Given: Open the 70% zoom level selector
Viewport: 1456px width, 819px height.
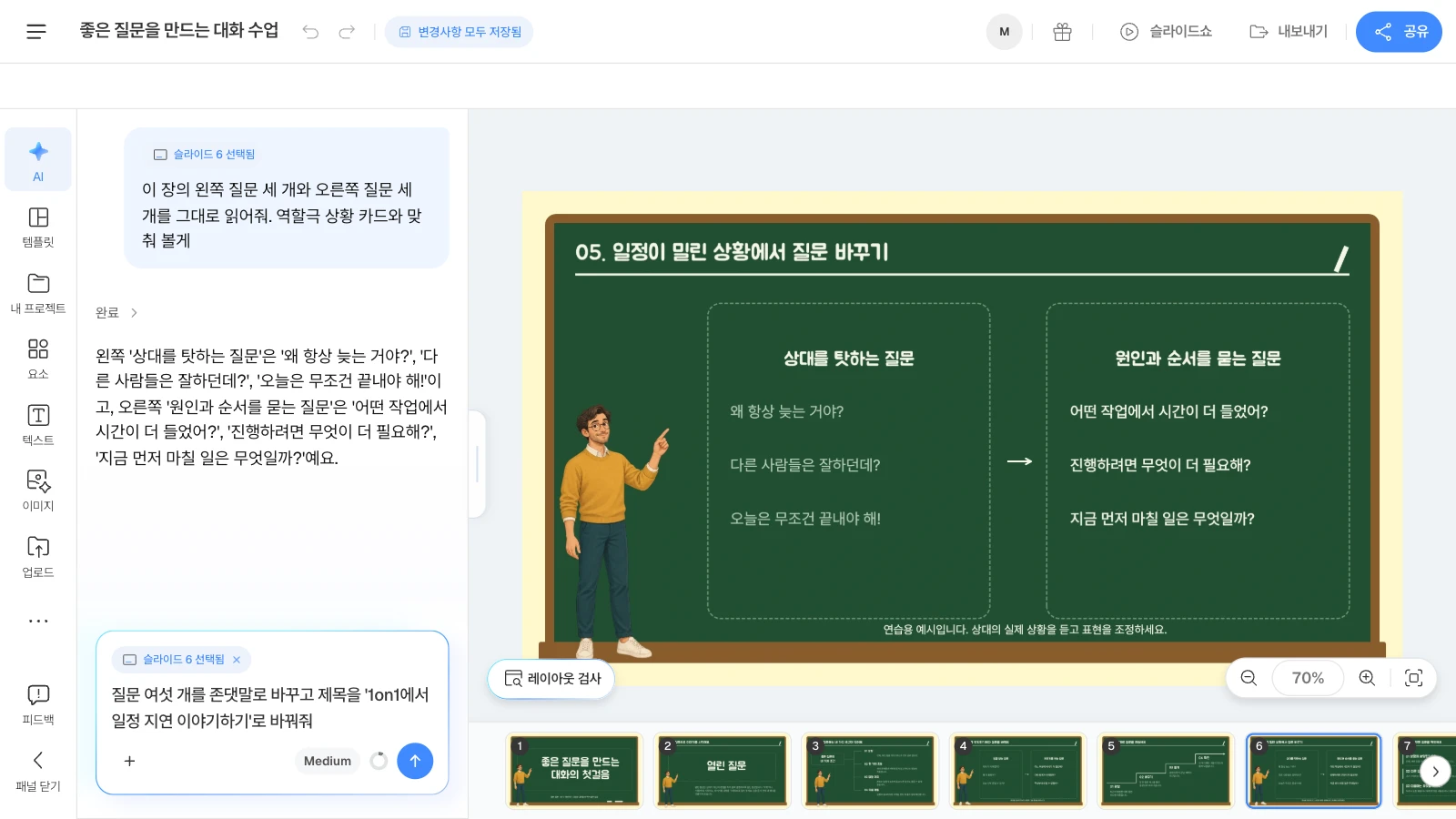Looking at the screenshot, I should [x=1308, y=678].
